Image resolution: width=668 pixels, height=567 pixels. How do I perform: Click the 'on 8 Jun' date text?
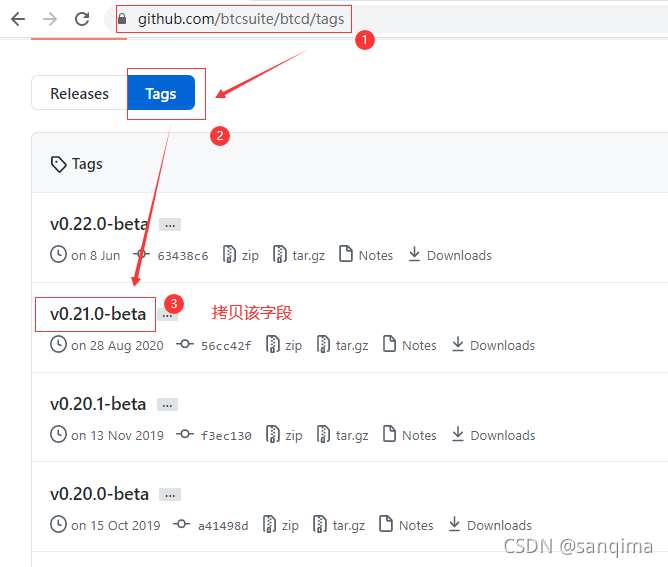(95, 255)
